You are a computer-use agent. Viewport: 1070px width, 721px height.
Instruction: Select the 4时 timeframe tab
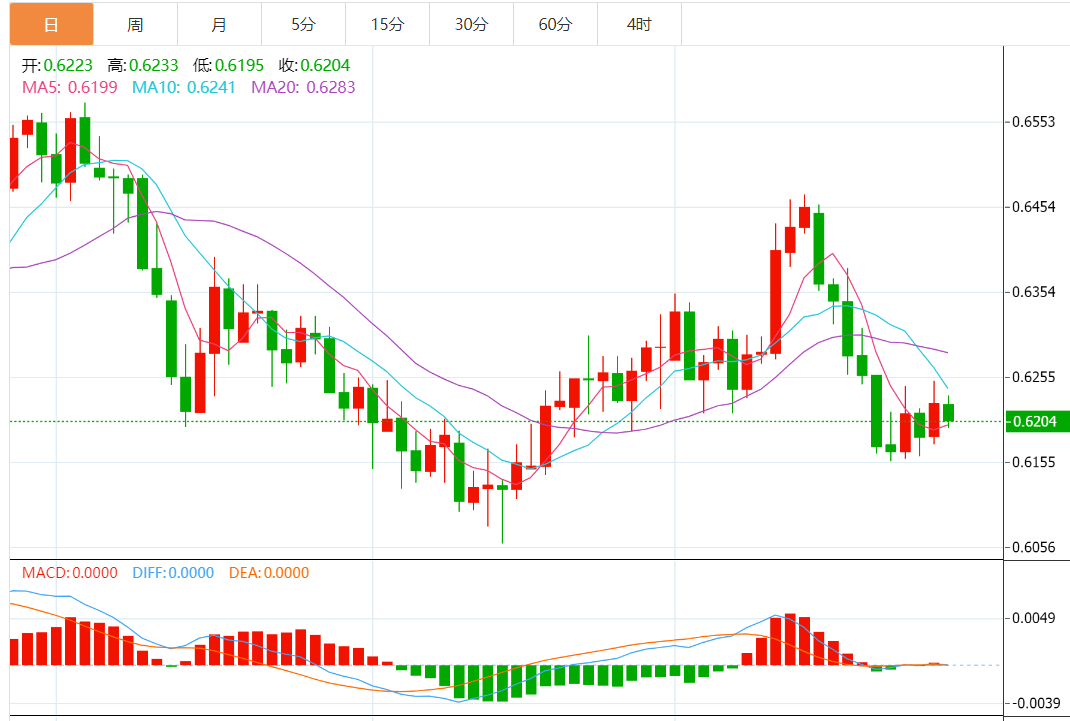639,25
